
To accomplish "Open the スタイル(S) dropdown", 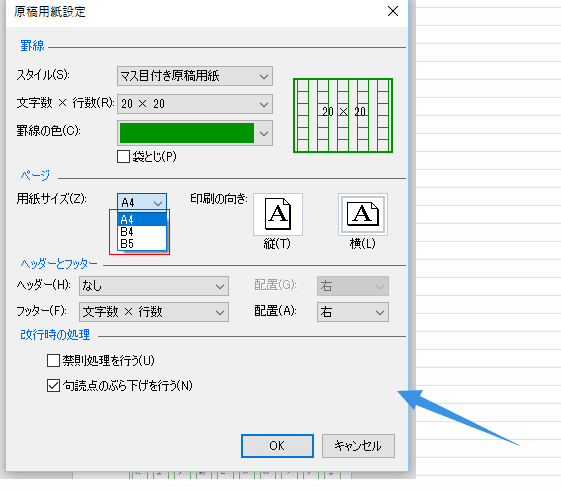I will [x=195, y=76].
